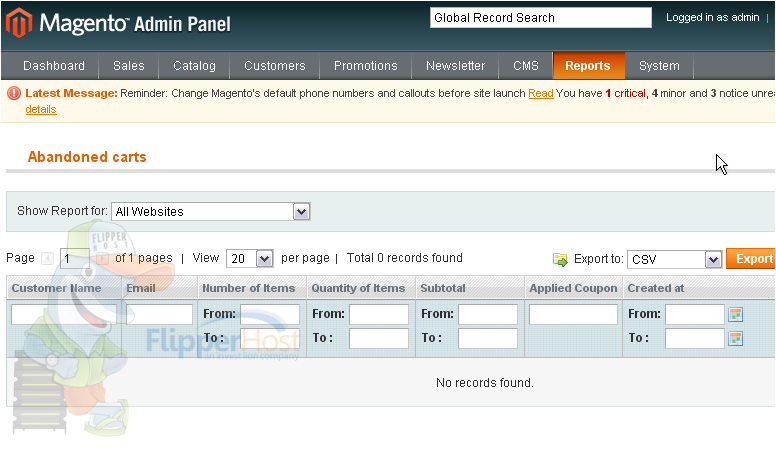
Task: Click the Read link in latest message
Action: (540, 93)
